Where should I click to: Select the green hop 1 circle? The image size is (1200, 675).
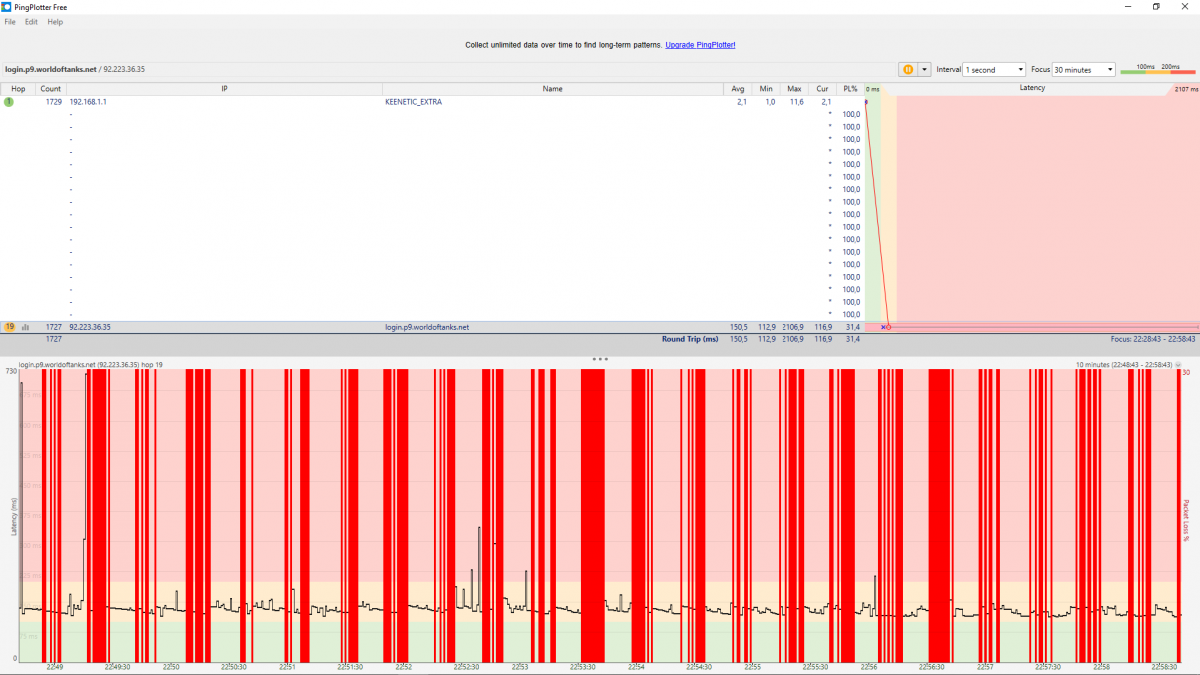pos(9,102)
